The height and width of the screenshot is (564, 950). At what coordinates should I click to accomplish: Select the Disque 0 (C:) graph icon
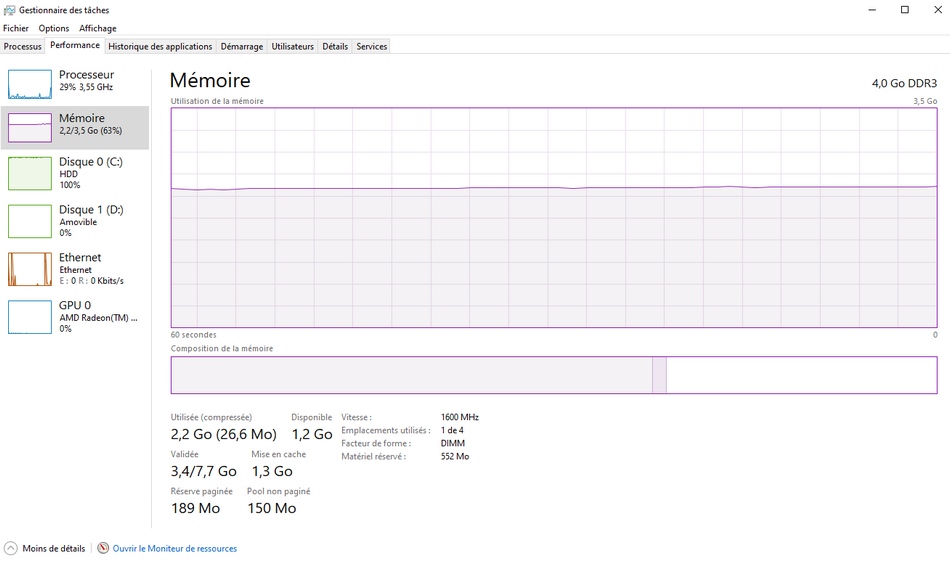click(29, 173)
